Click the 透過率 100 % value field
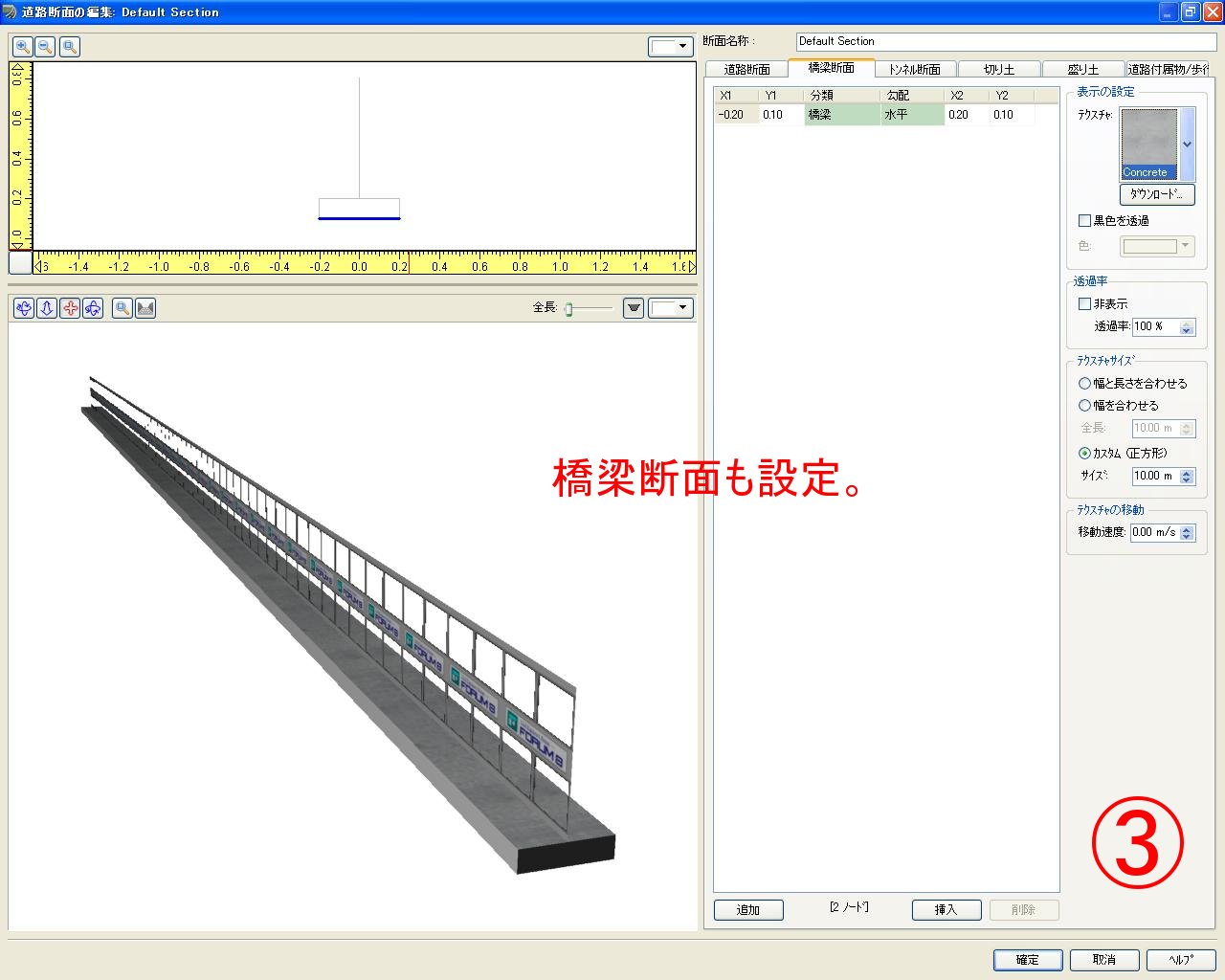This screenshot has width=1225, height=980. click(x=1156, y=326)
